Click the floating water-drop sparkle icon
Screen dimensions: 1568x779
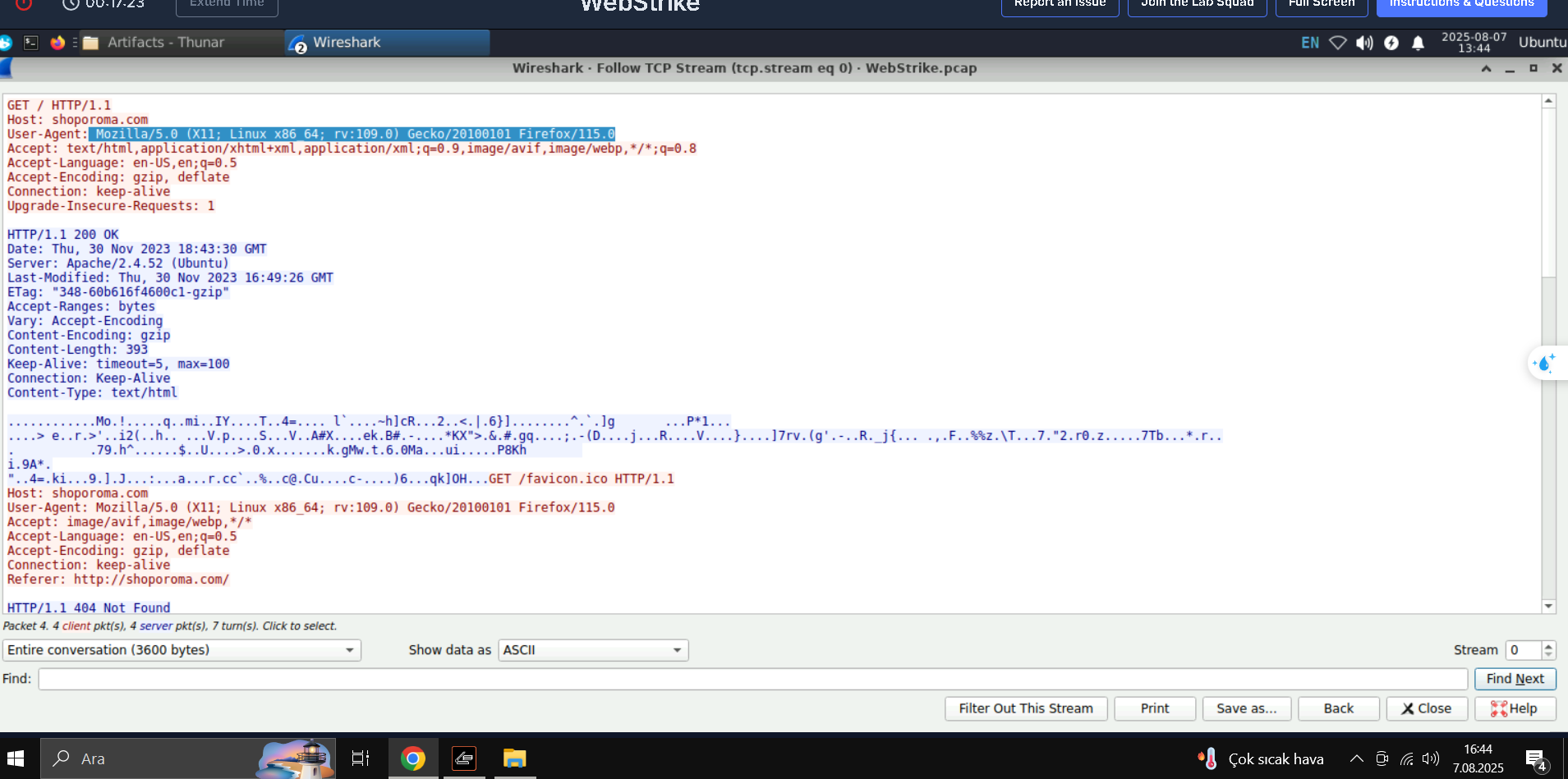tap(1544, 363)
